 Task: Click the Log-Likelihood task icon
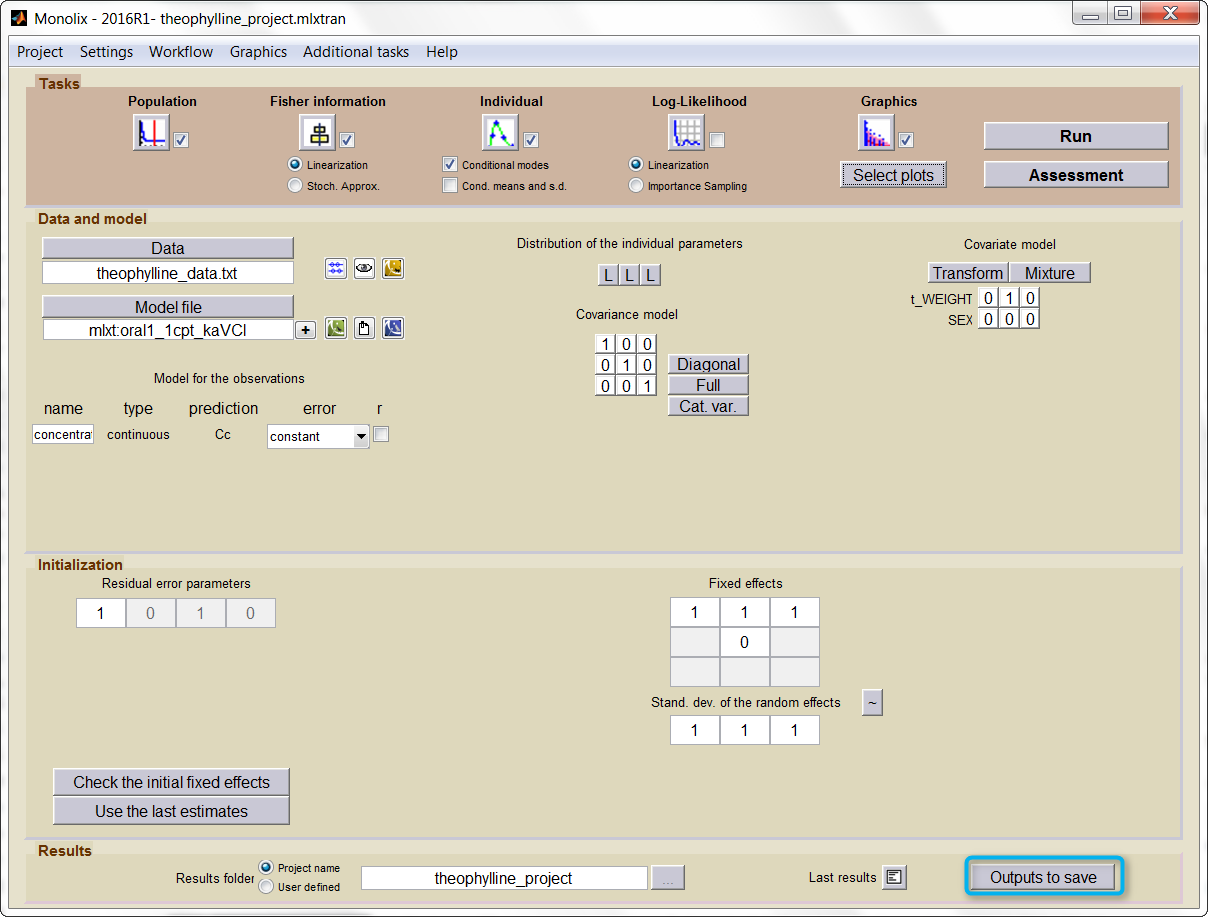click(x=686, y=132)
